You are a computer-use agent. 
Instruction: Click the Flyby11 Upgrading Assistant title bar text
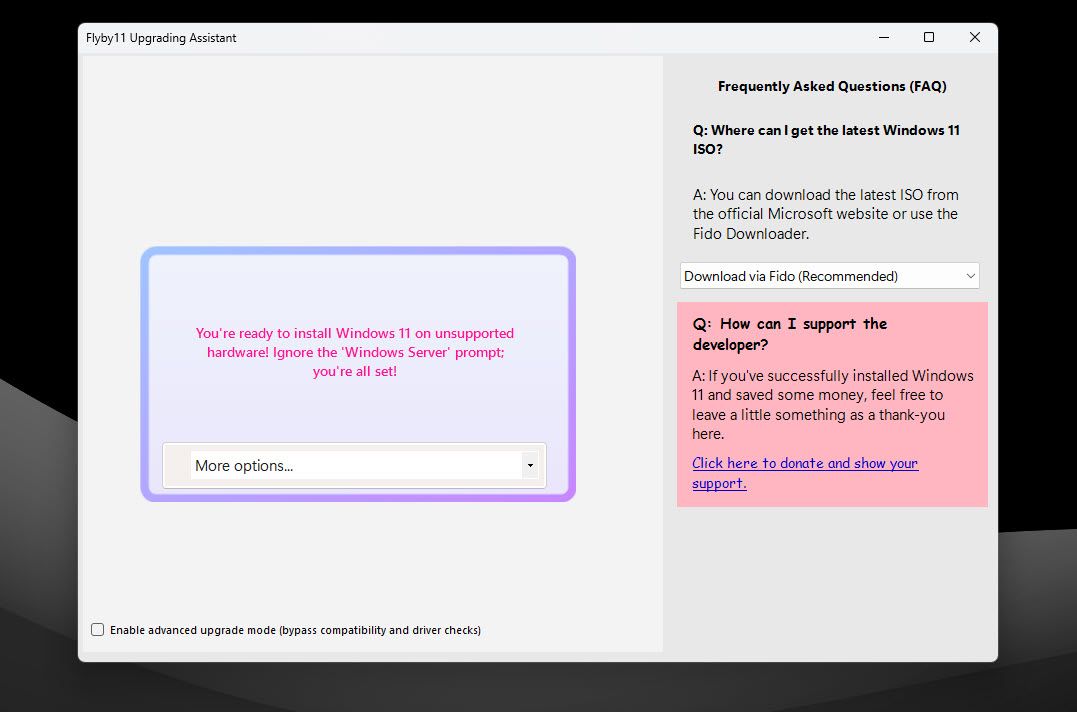(x=161, y=38)
